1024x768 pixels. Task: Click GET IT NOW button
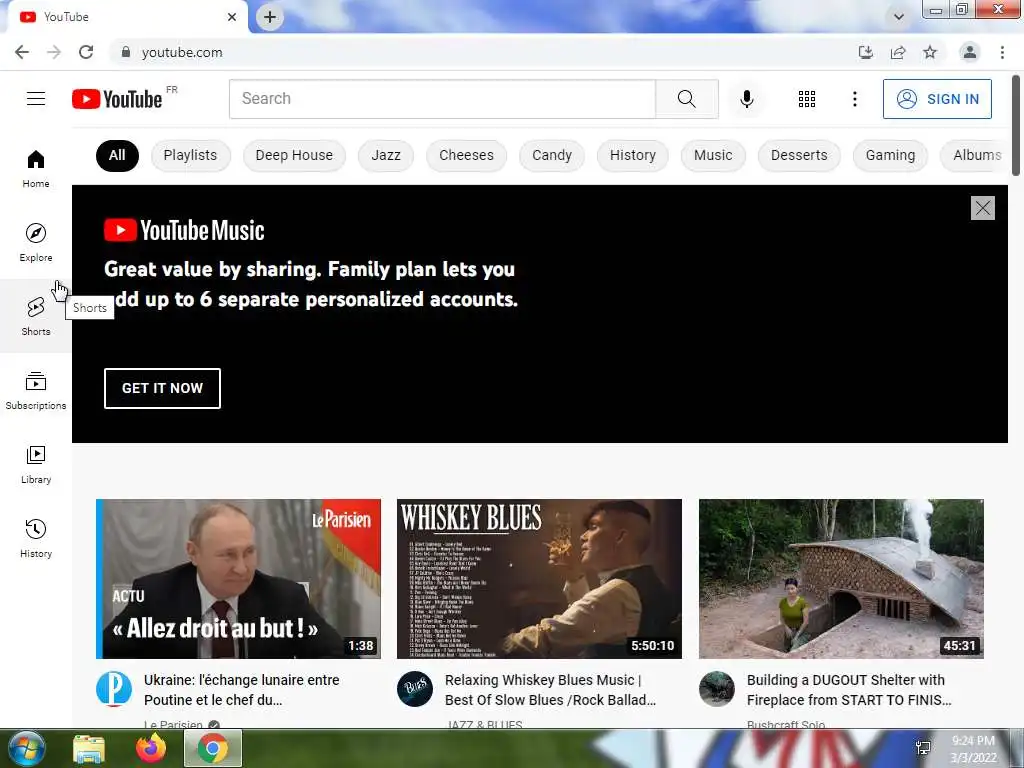162,388
